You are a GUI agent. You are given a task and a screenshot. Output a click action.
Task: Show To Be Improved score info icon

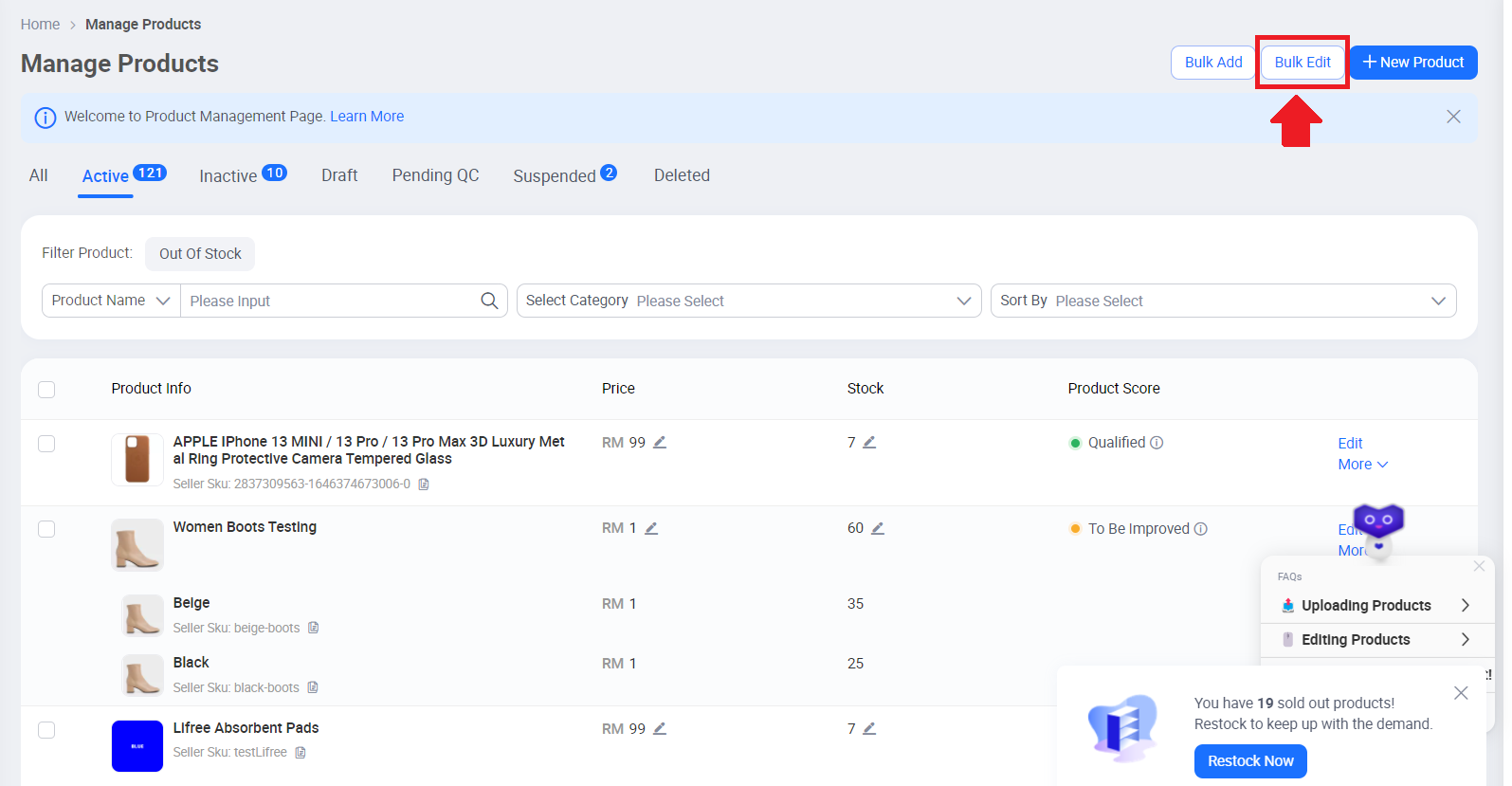click(x=1201, y=529)
